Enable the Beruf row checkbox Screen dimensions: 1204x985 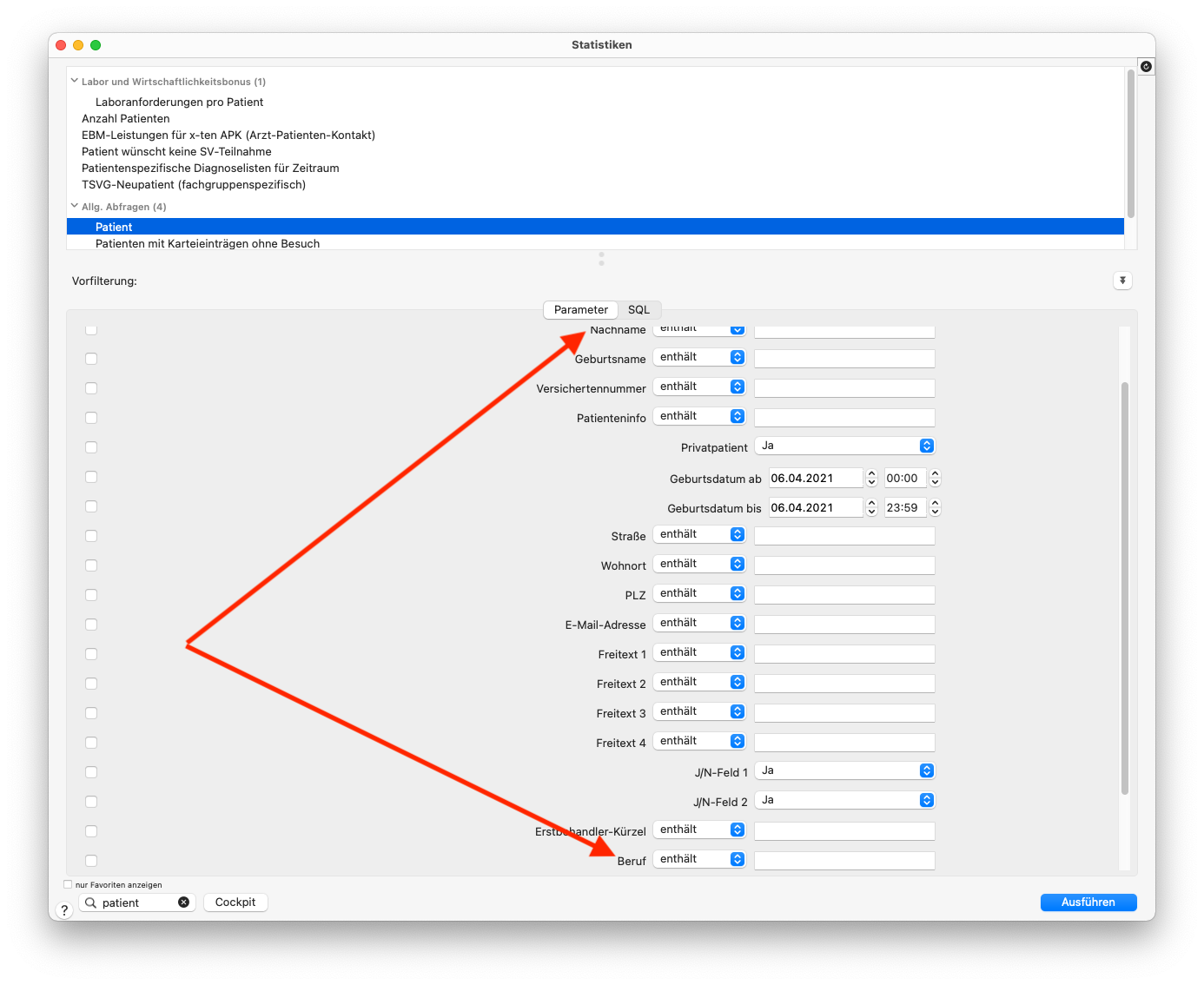click(x=91, y=861)
